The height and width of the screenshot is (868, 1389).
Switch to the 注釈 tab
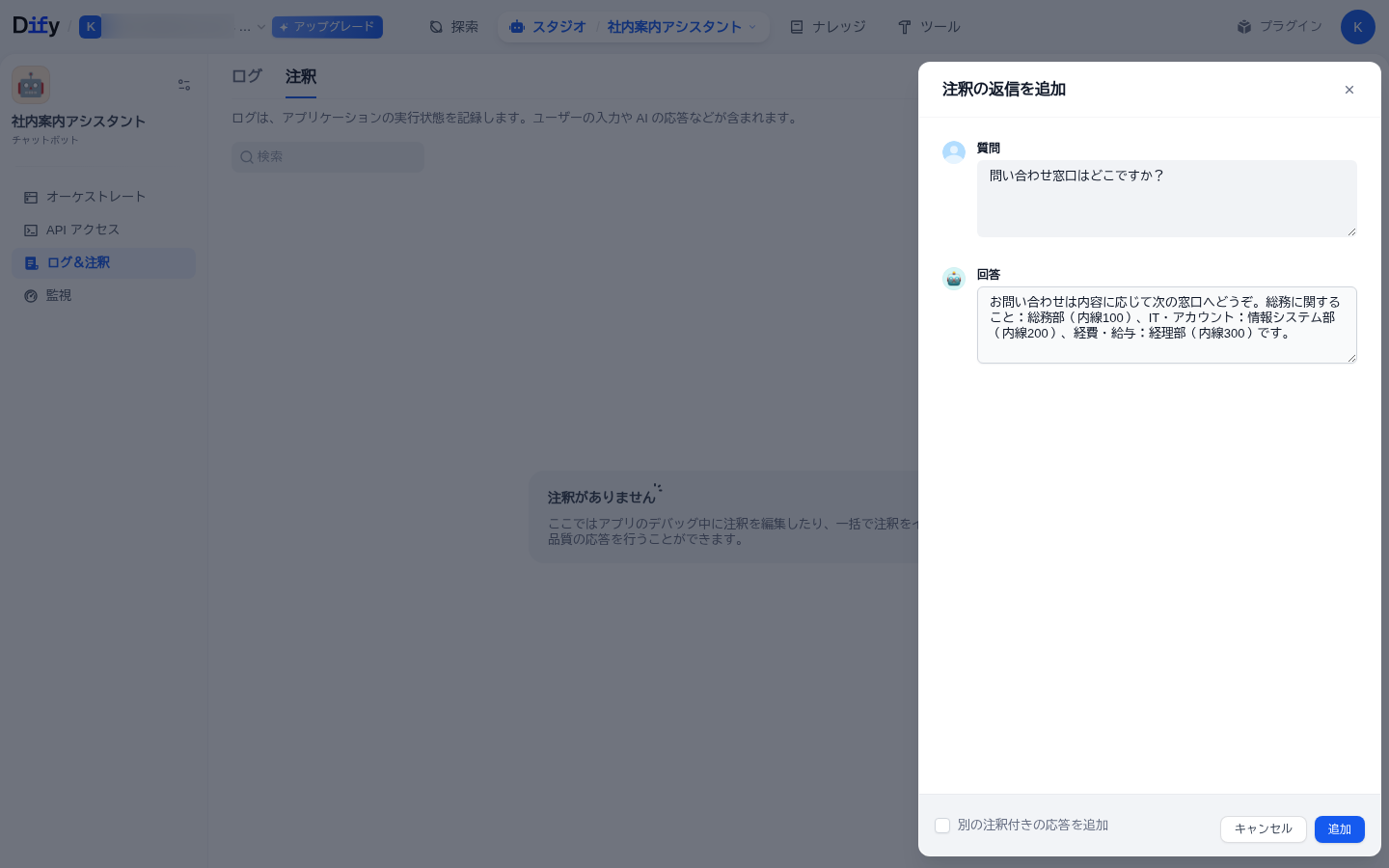click(x=301, y=76)
